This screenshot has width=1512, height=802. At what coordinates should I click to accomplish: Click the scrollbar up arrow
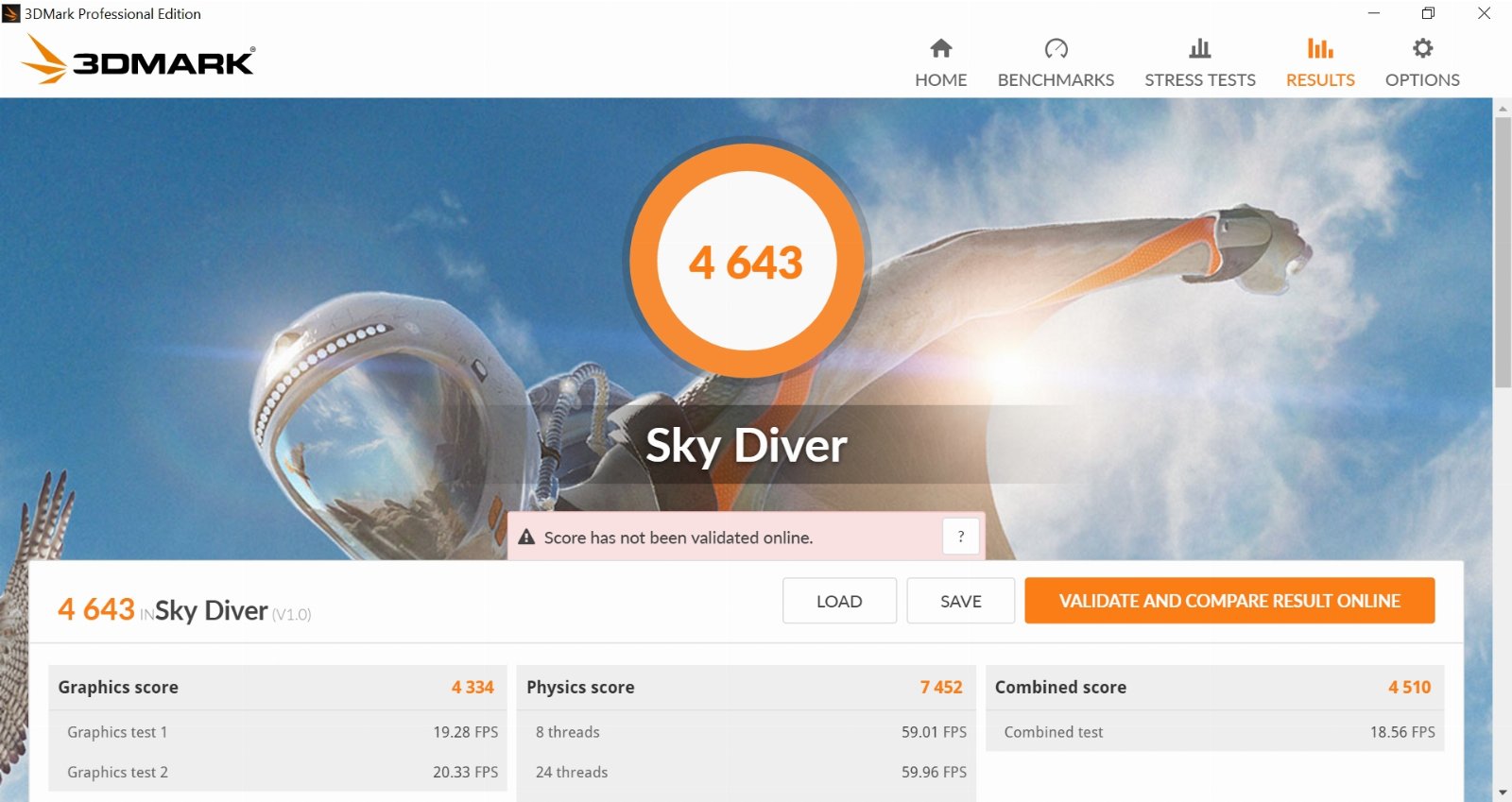coord(1503,108)
